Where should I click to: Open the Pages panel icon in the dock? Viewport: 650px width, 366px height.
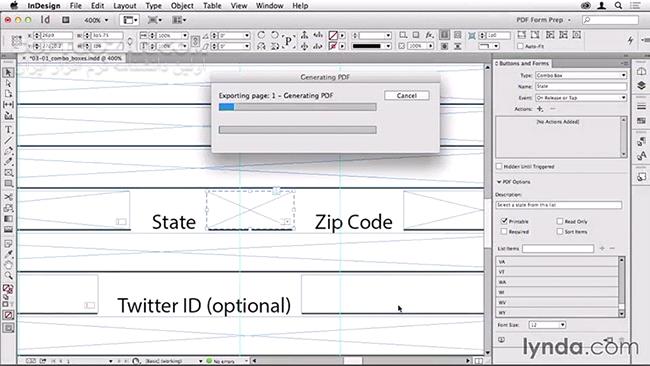(641, 72)
